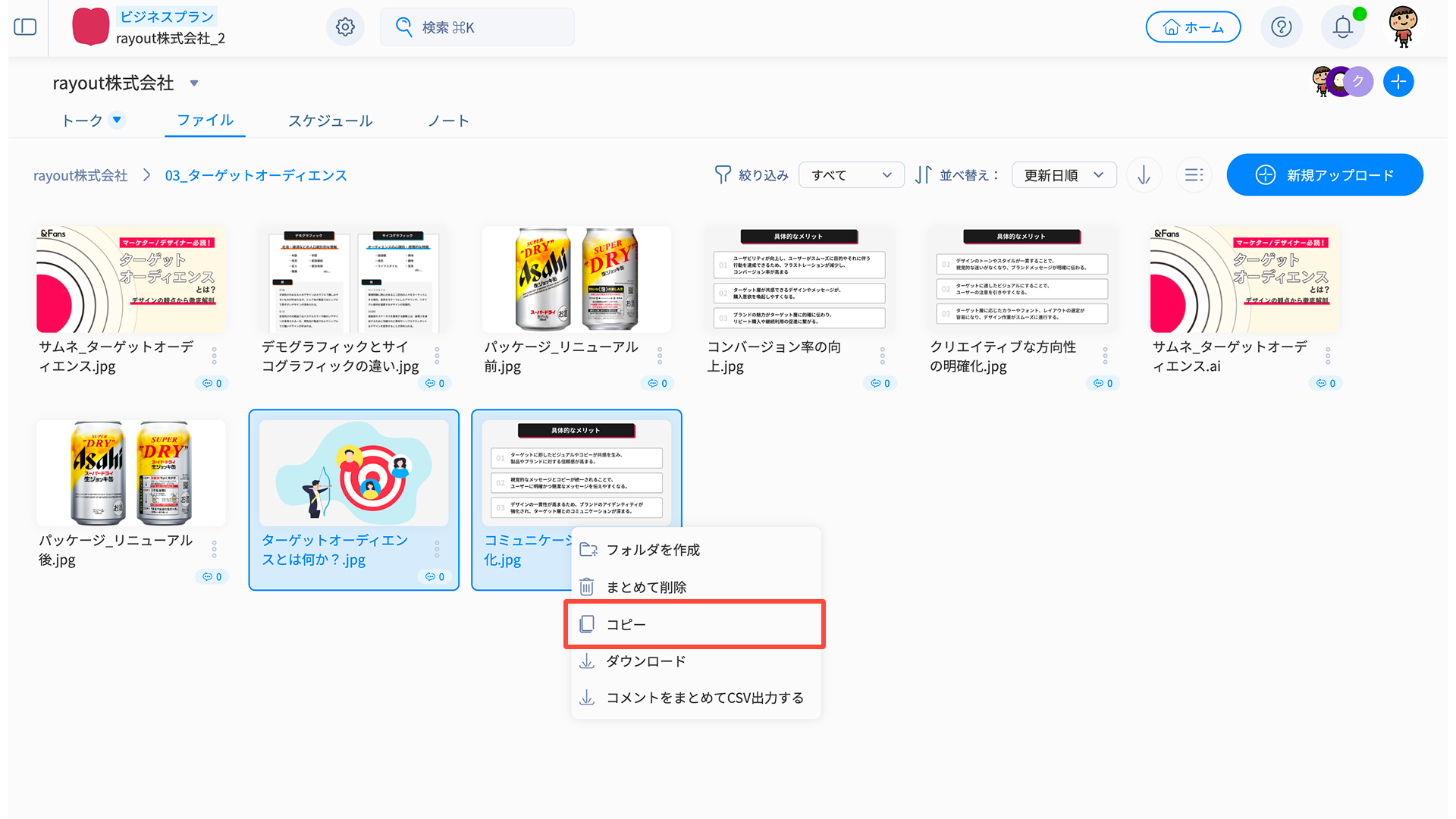
Task: Open comment count badge on コンバージョン率の向上.jpg
Action: click(x=880, y=384)
